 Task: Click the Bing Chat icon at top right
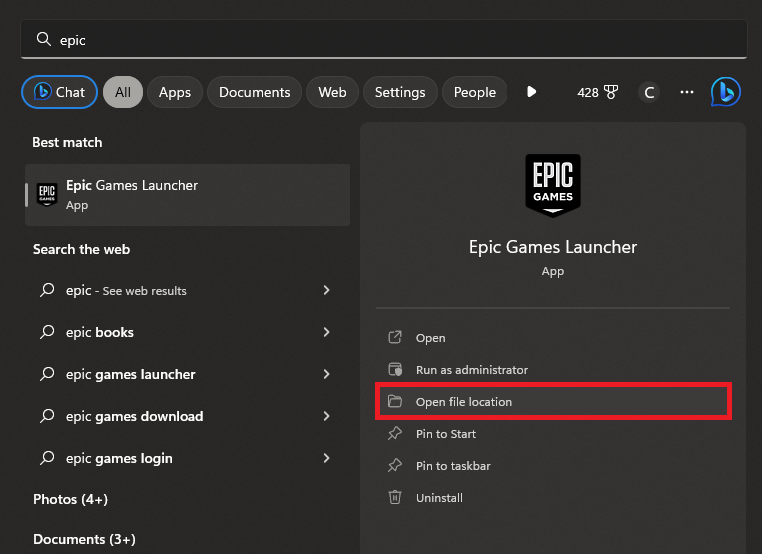(x=725, y=92)
